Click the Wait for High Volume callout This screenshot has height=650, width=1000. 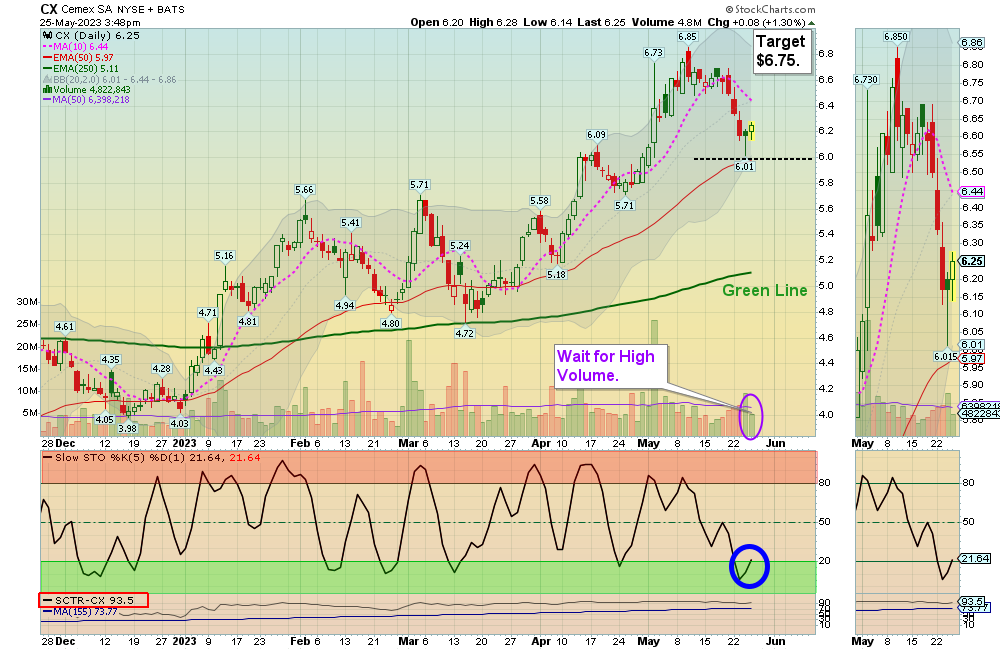(x=606, y=366)
